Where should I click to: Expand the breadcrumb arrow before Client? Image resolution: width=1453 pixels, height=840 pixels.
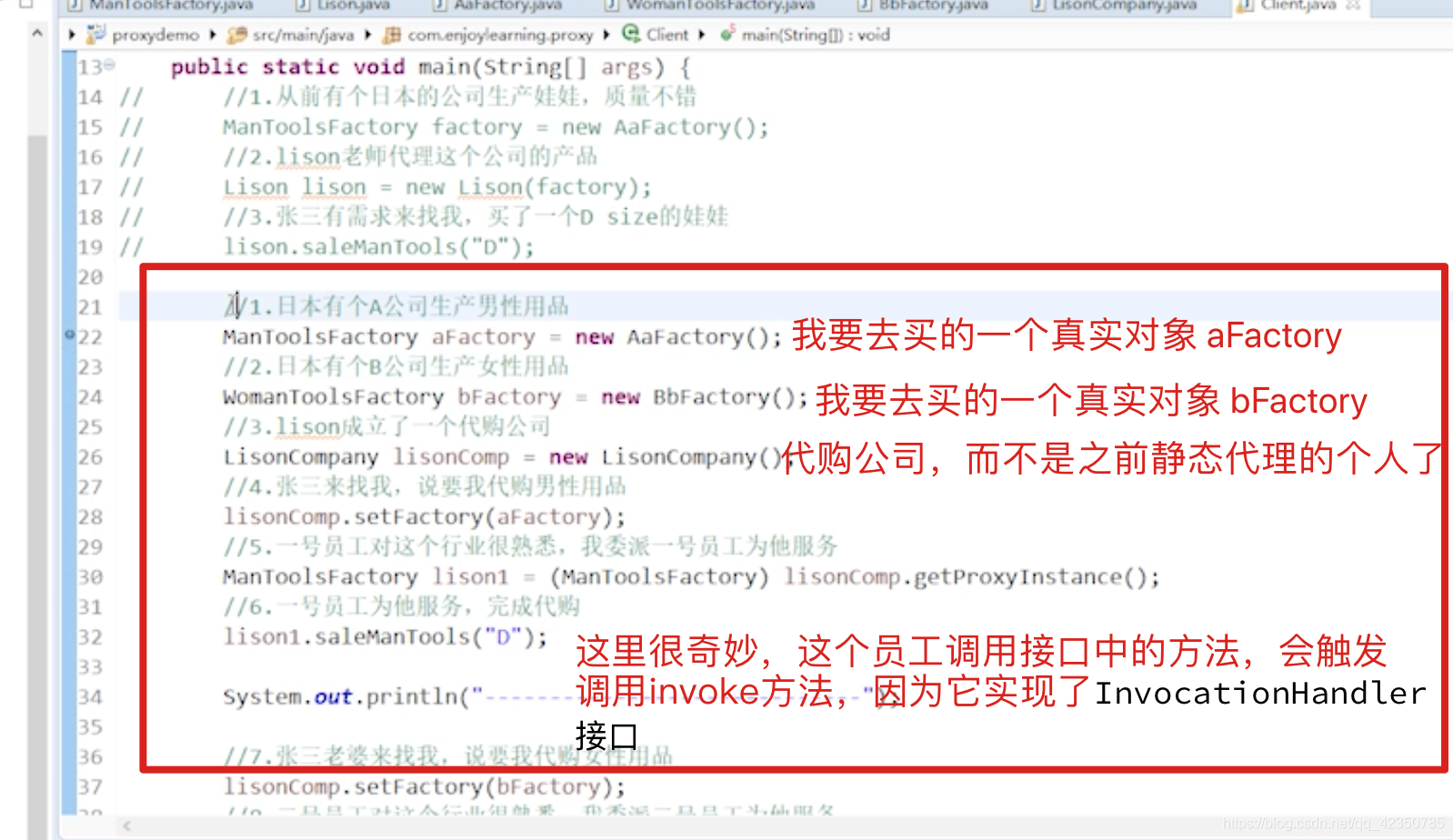[606, 35]
